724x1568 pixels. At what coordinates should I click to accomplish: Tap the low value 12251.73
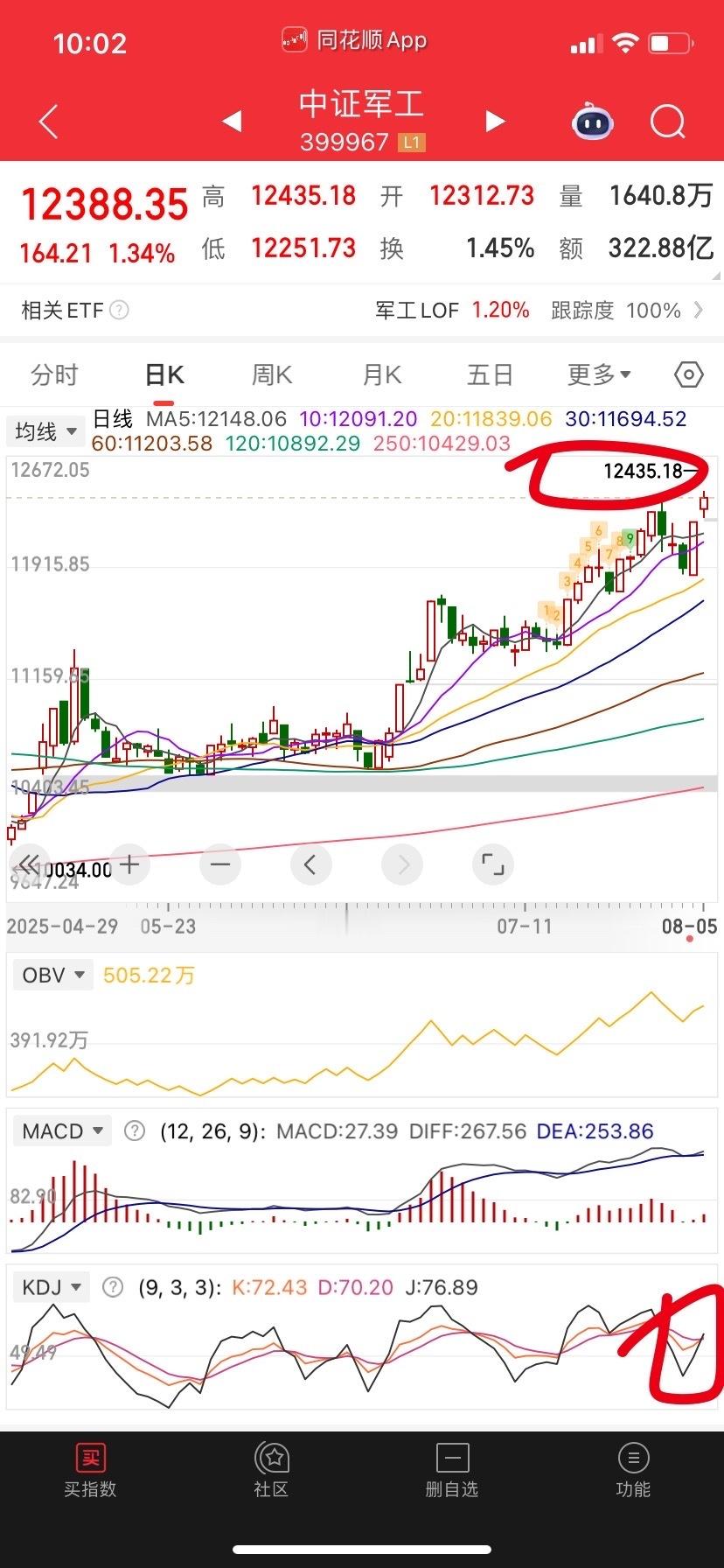pos(303,248)
